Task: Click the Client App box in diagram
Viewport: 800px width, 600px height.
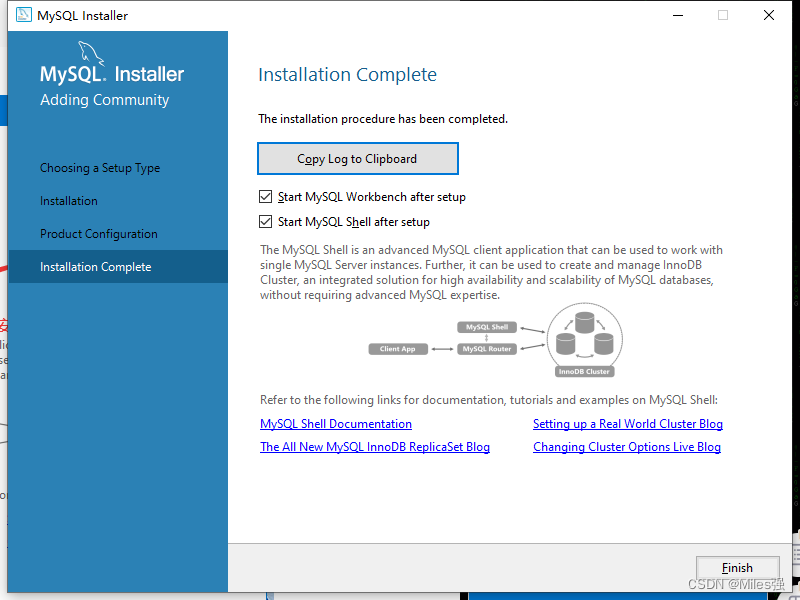Action: coord(398,349)
